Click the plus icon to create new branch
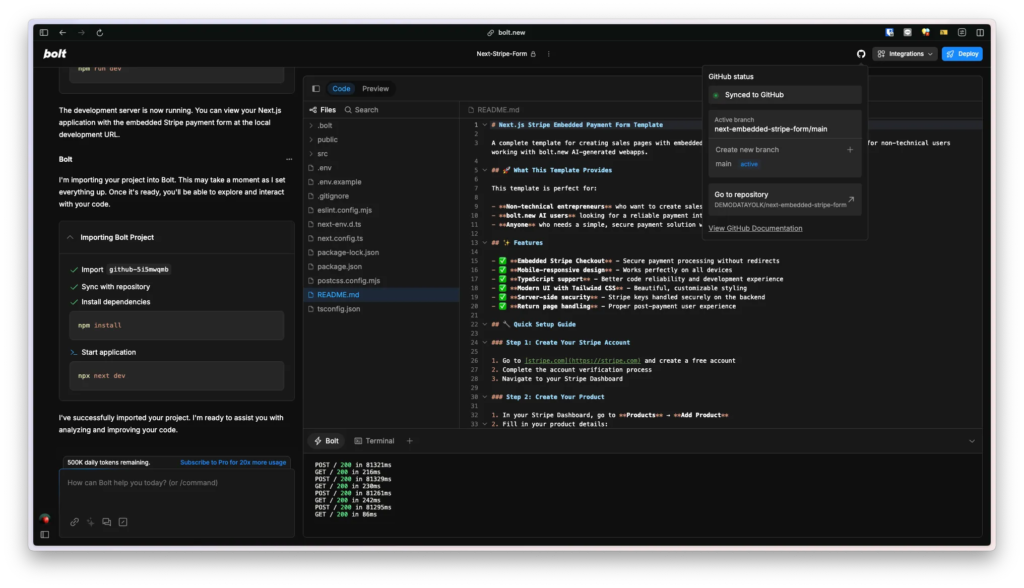Image resolution: width=1024 pixels, height=588 pixels. pos(850,150)
